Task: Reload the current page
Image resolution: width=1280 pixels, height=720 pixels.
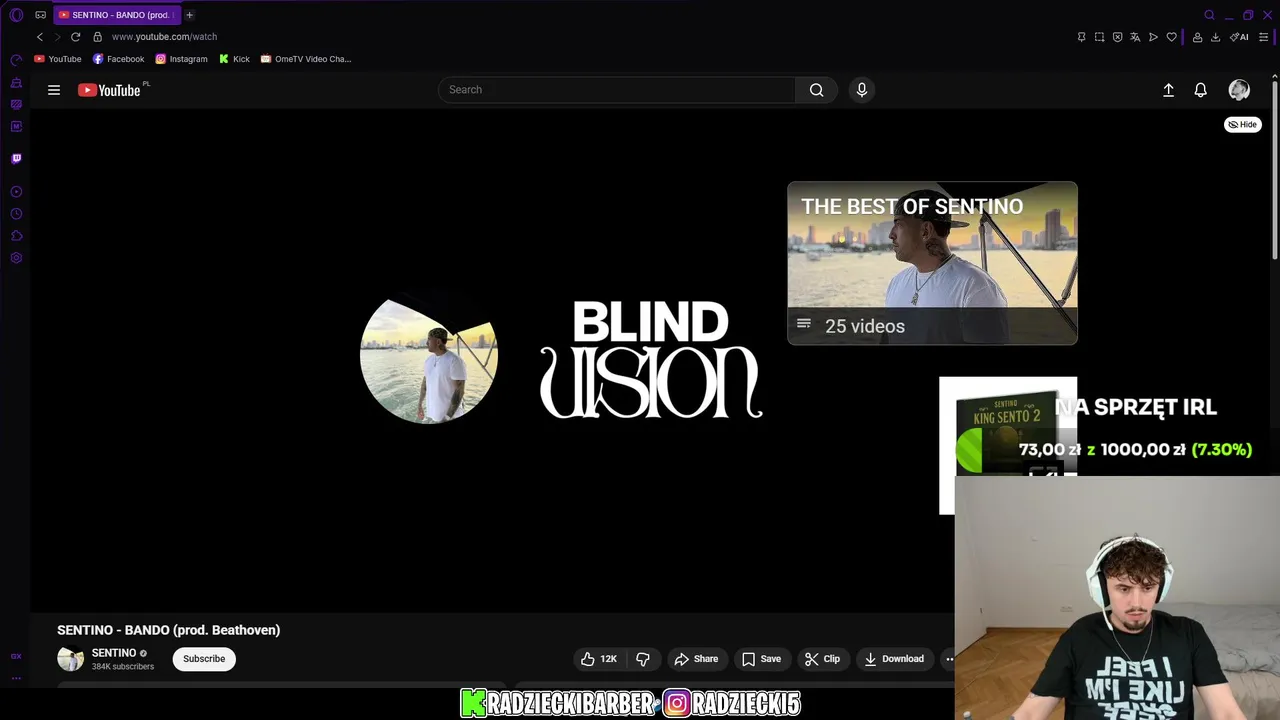Action: (75, 37)
